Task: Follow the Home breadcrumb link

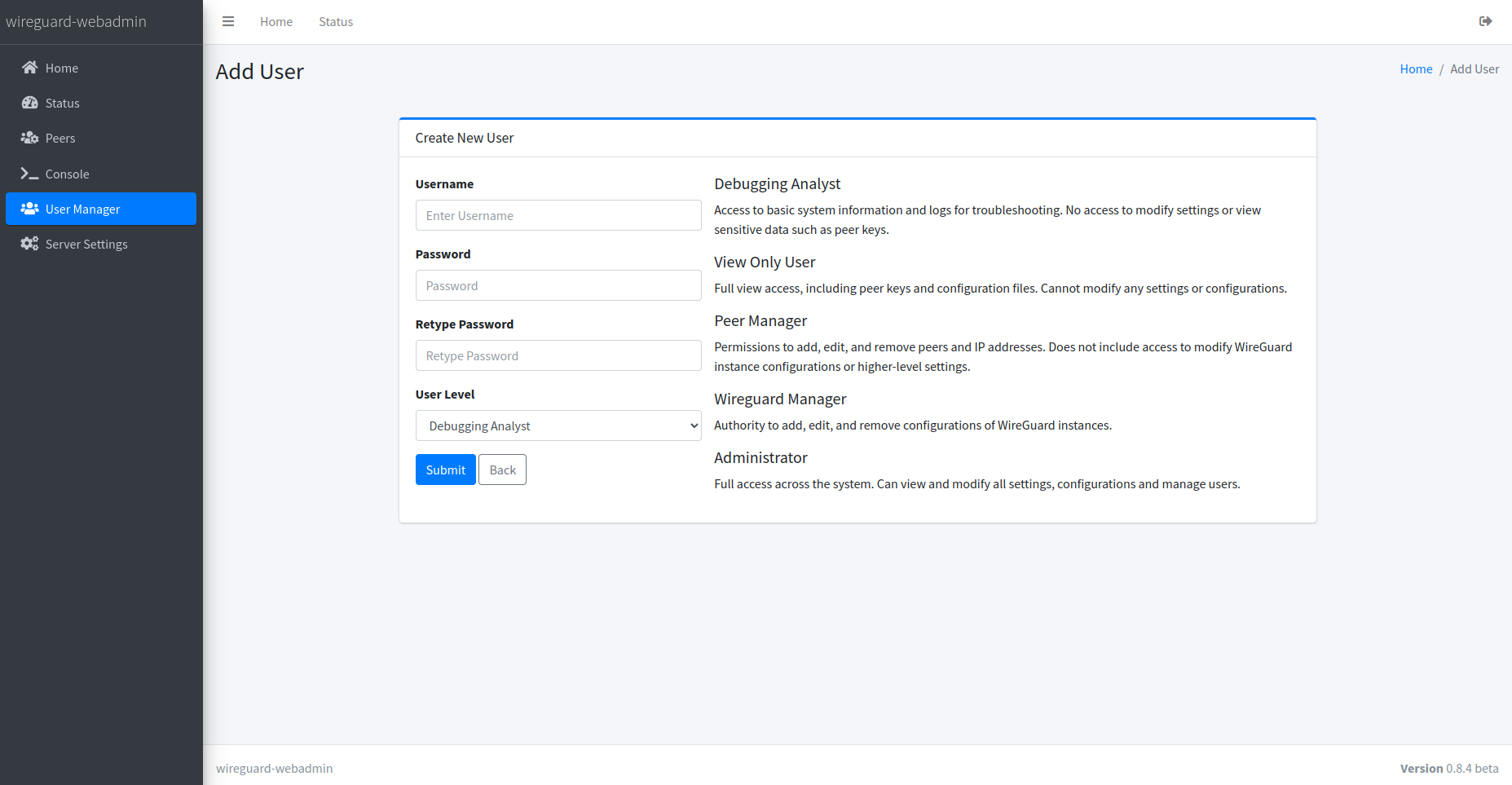Action: [1416, 69]
